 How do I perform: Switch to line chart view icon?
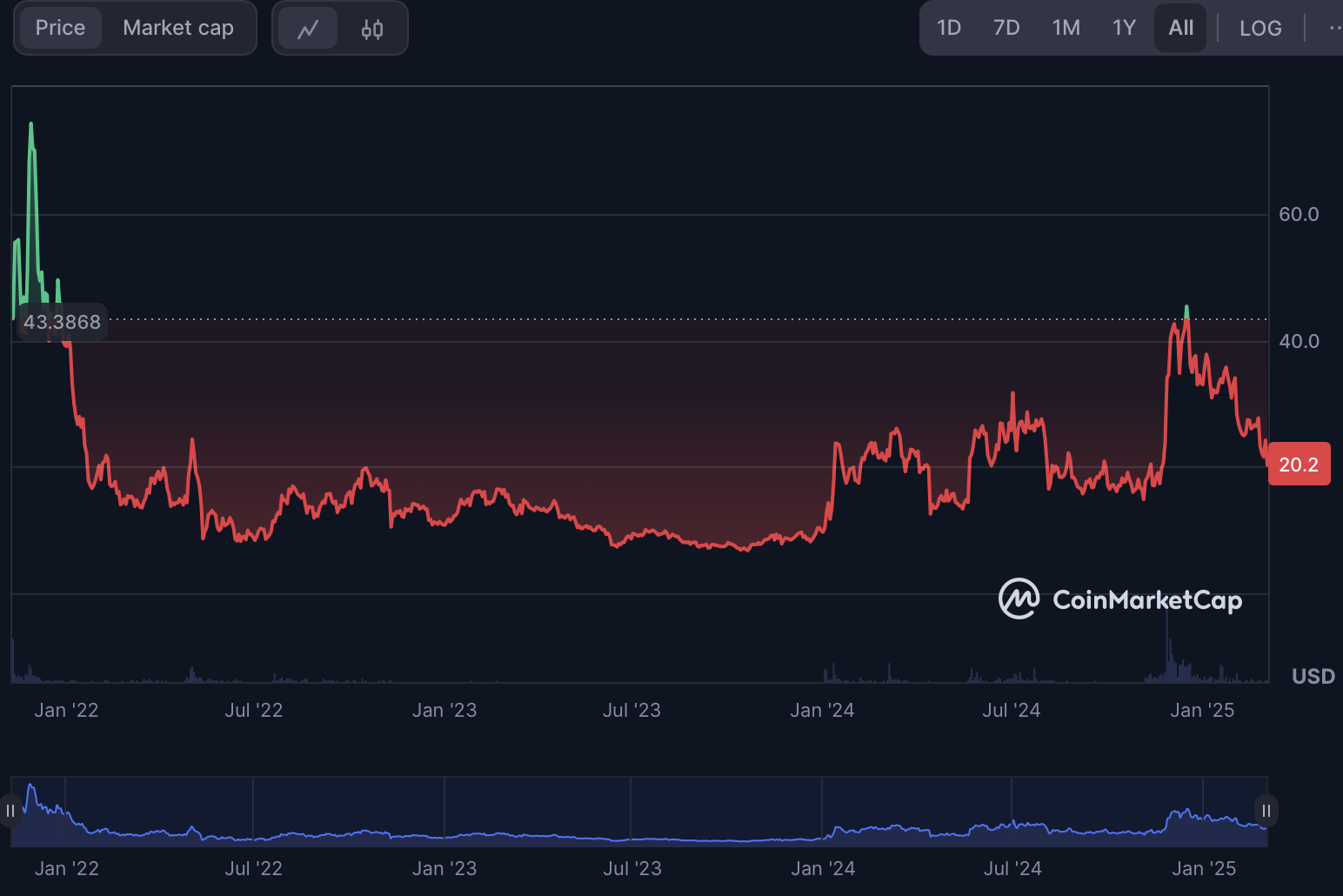(308, 29)
